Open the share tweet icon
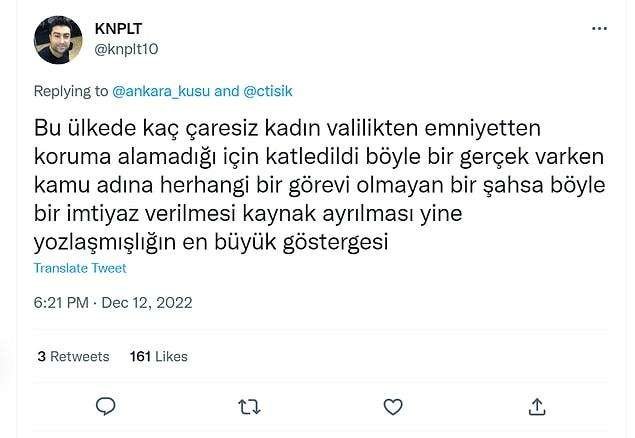Screen dimensions: 635x438 pos(536,405)
